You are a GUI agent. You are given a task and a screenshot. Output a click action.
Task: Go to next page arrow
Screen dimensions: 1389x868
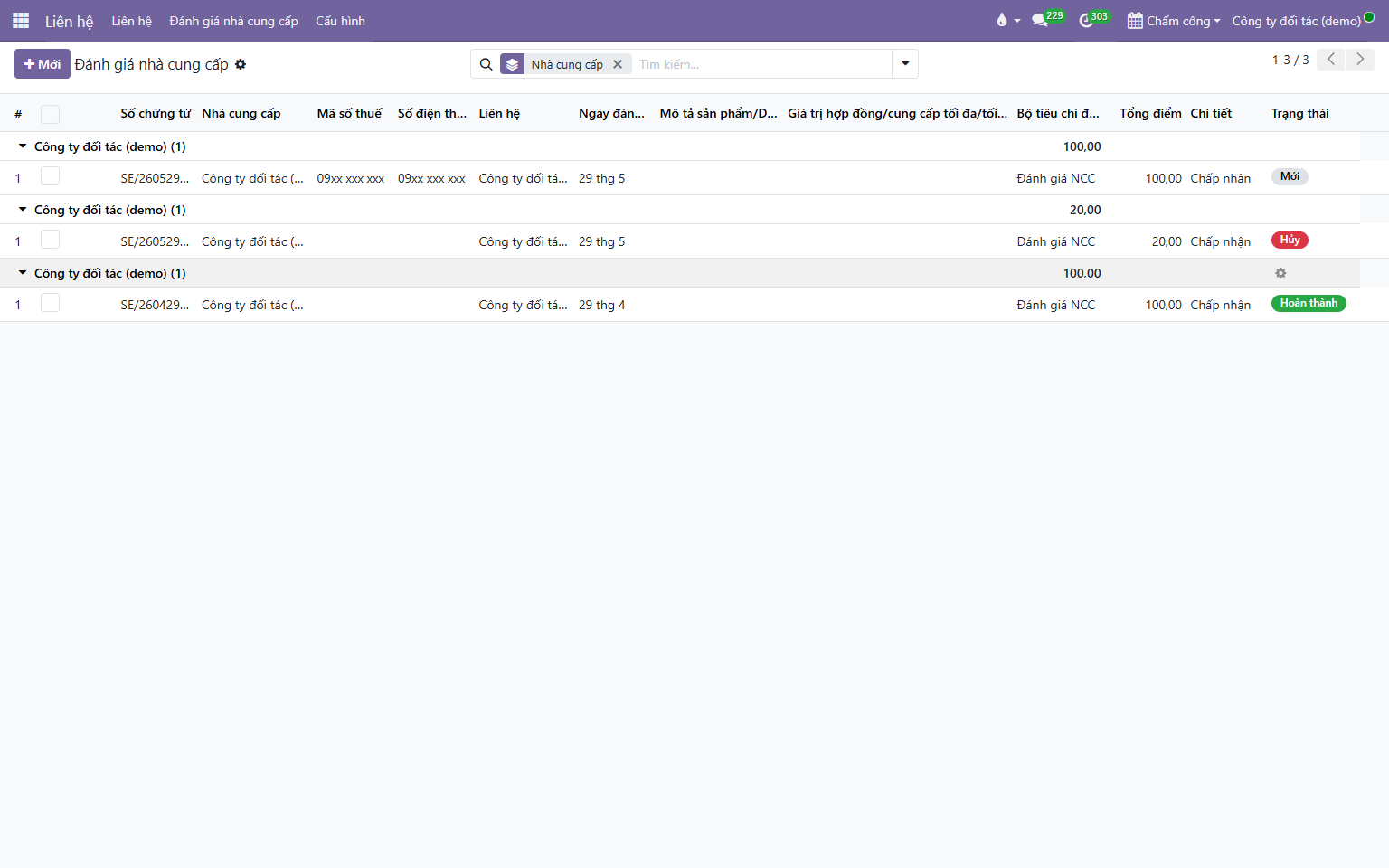pyautogui.click(x=1360, y=60)
